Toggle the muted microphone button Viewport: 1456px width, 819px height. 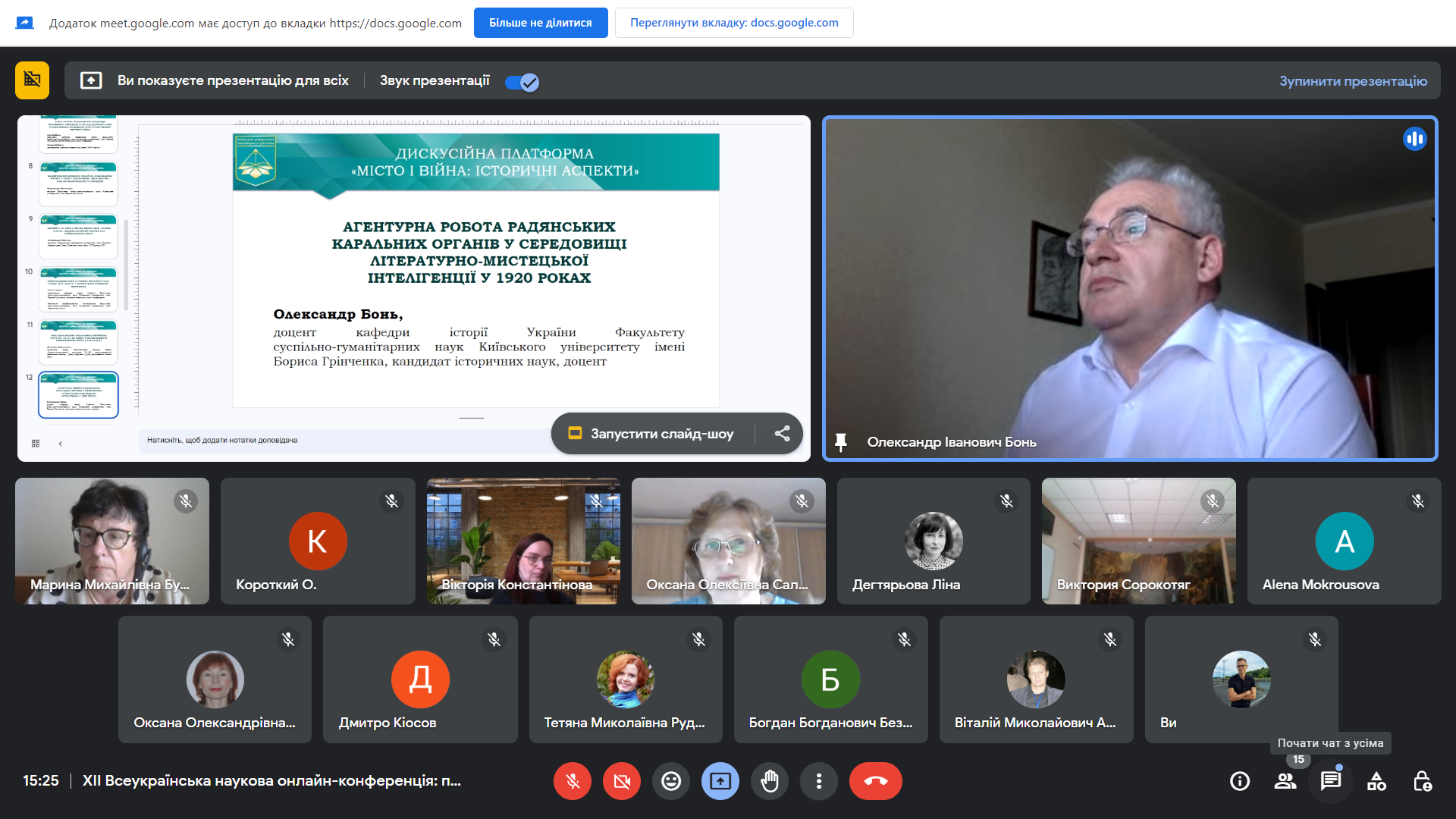[x=573, y=781]
